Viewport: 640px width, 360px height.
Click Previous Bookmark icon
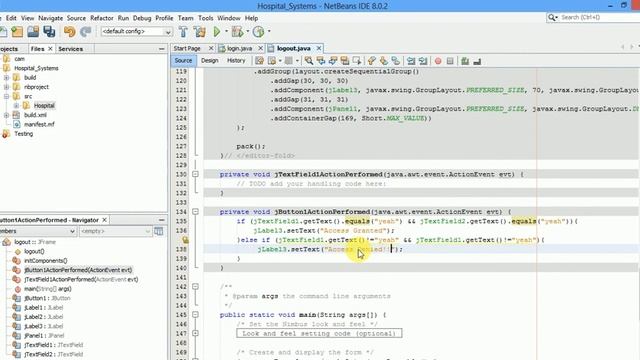coord(371,61)
